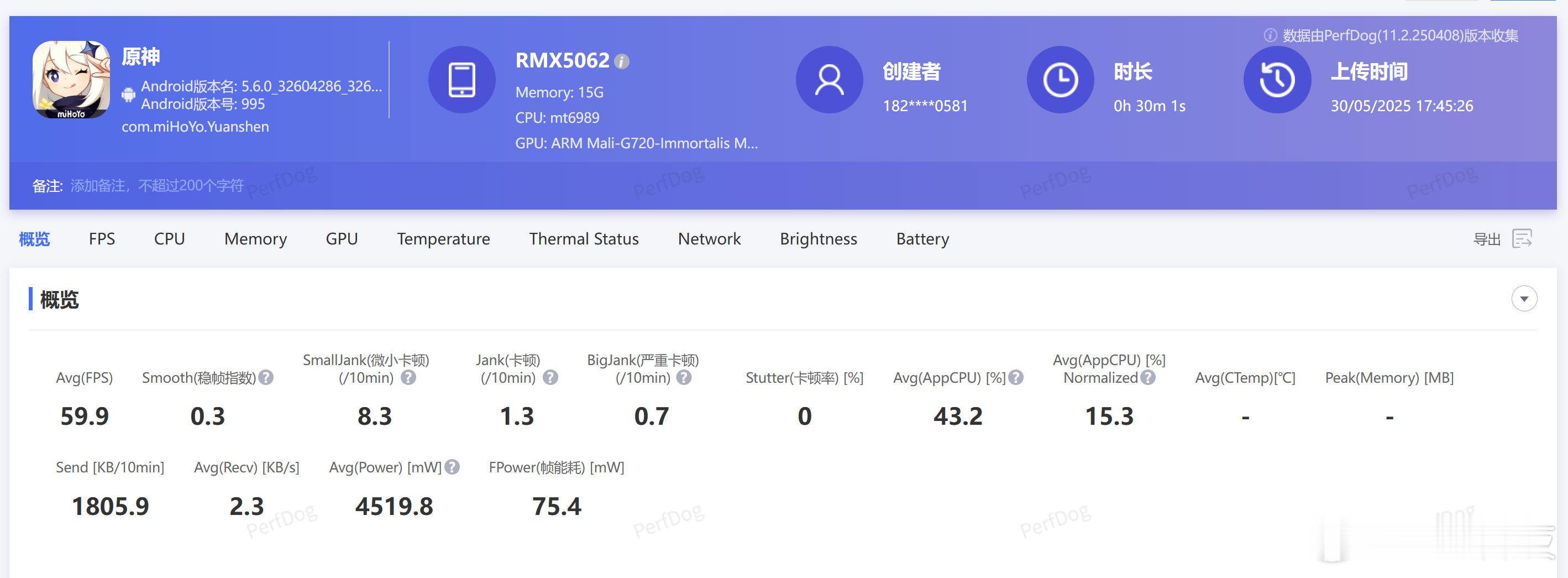This screenshot has width=1568, height=578.
Task: Click the 备注 note input field
Action: pos(157,186)
